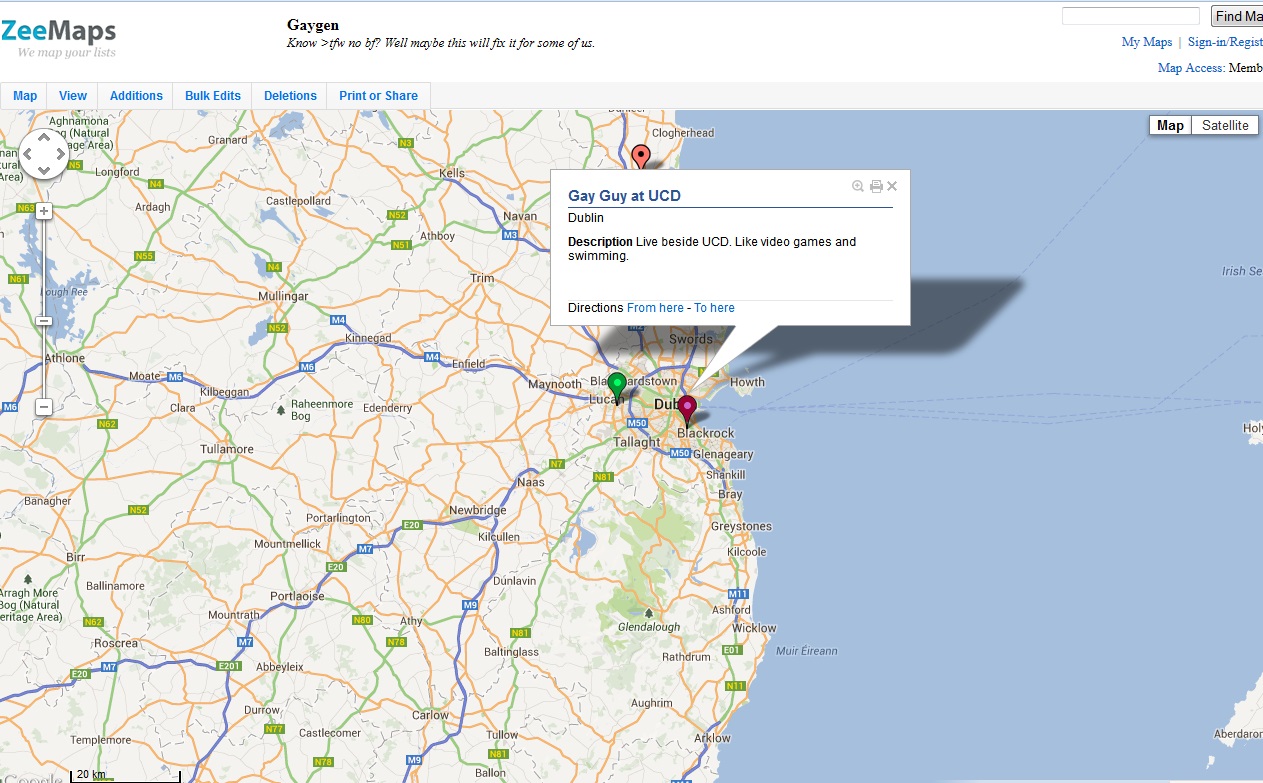Click the Athlone label on the map
1263x783 pixels.
[65, 358]
